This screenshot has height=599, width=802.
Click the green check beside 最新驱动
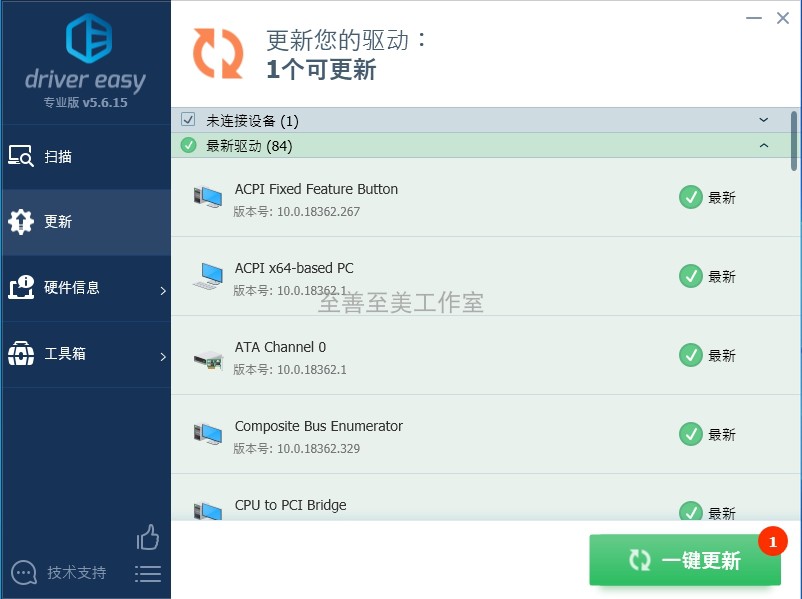(188, 145)
